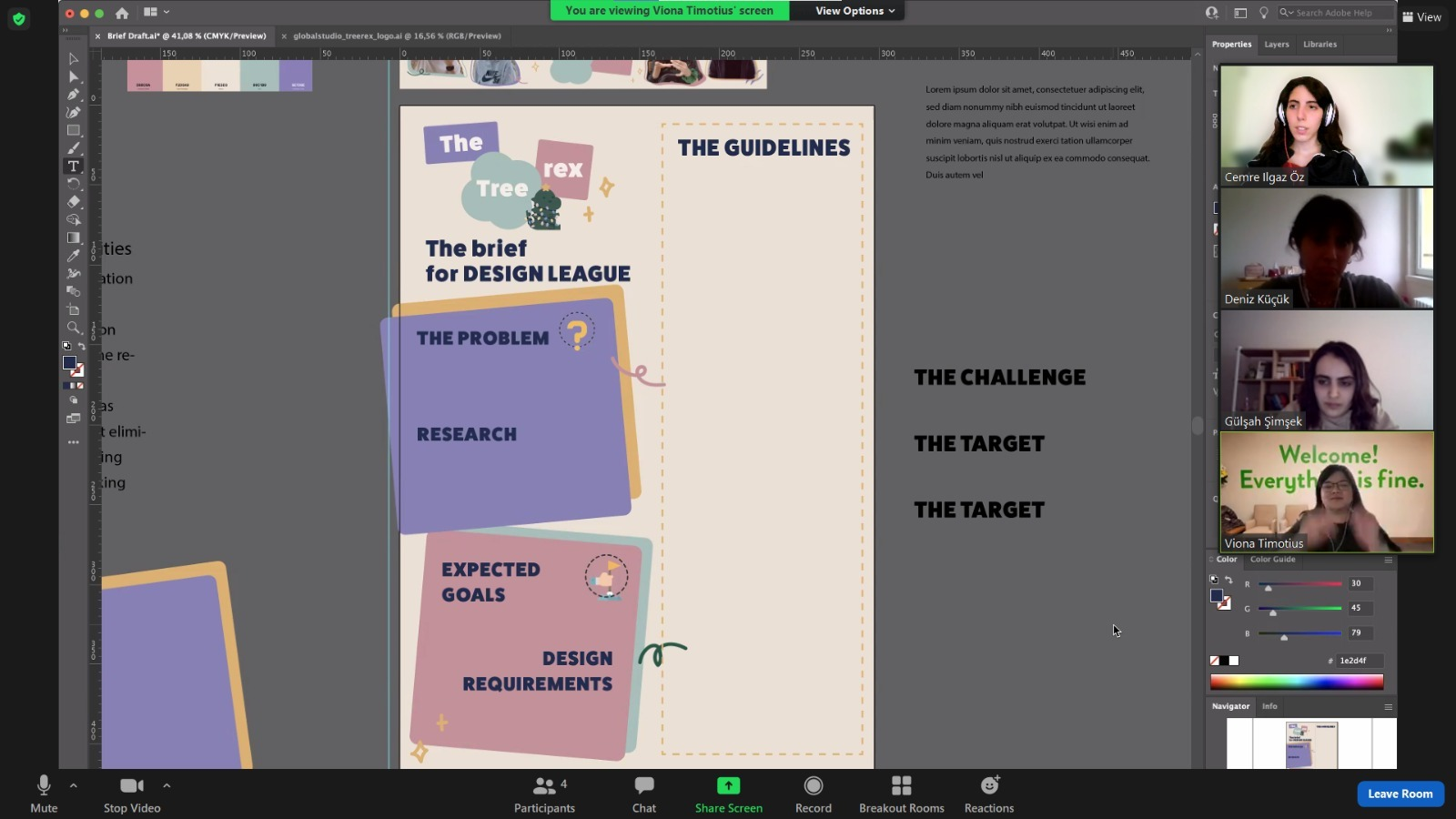The image size is (1456, 819).
Task: Swap fill and stroke in Color panel
Action: 1228,580
